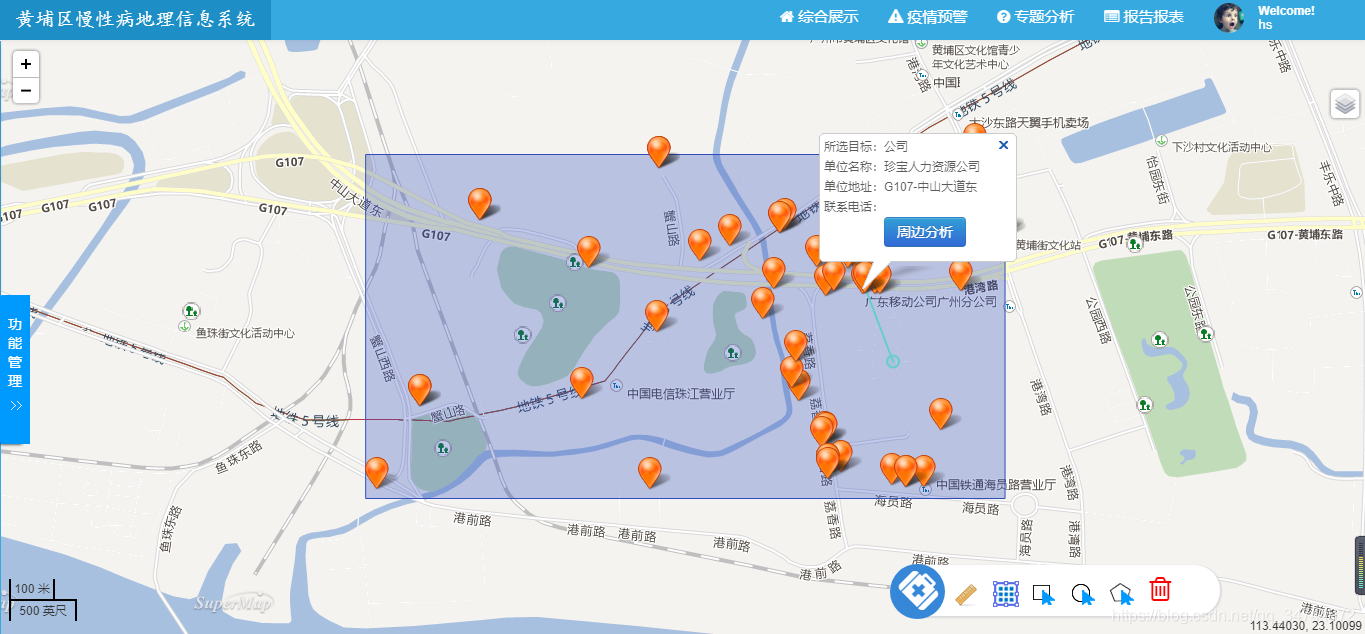This screenshot has height=634, width=1365.
Task: Open 疫情预警 in top navigation
Action: point(928,17)
